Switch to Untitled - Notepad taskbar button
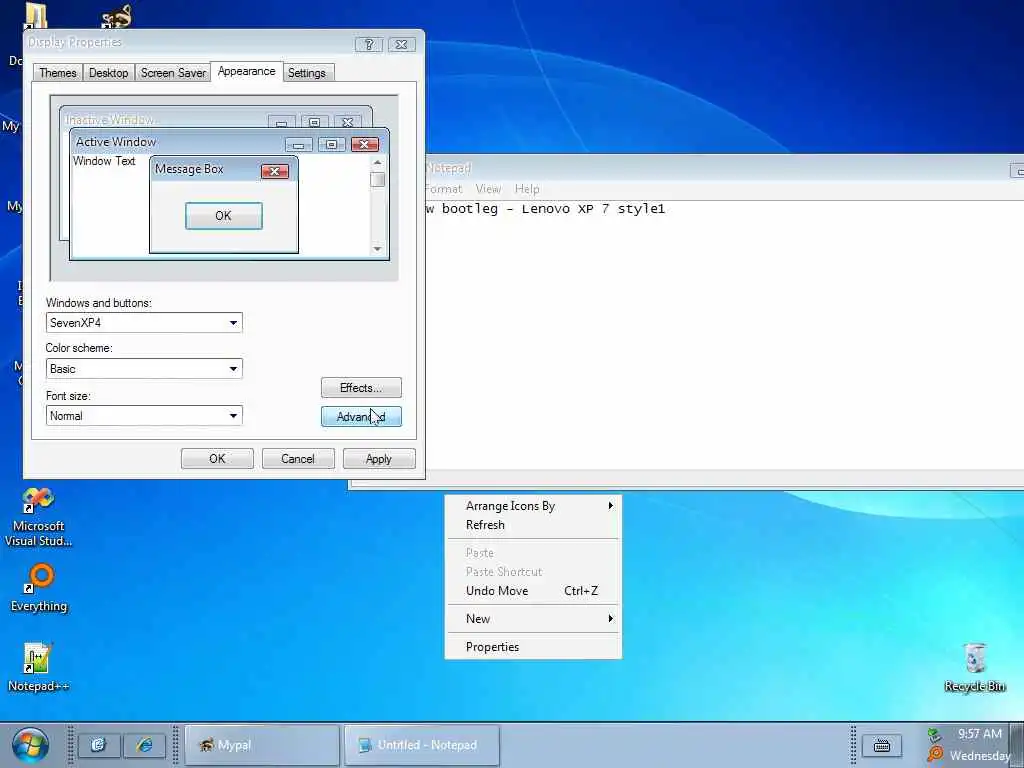Screen dimensions: 1024x768 coord(422,745)
